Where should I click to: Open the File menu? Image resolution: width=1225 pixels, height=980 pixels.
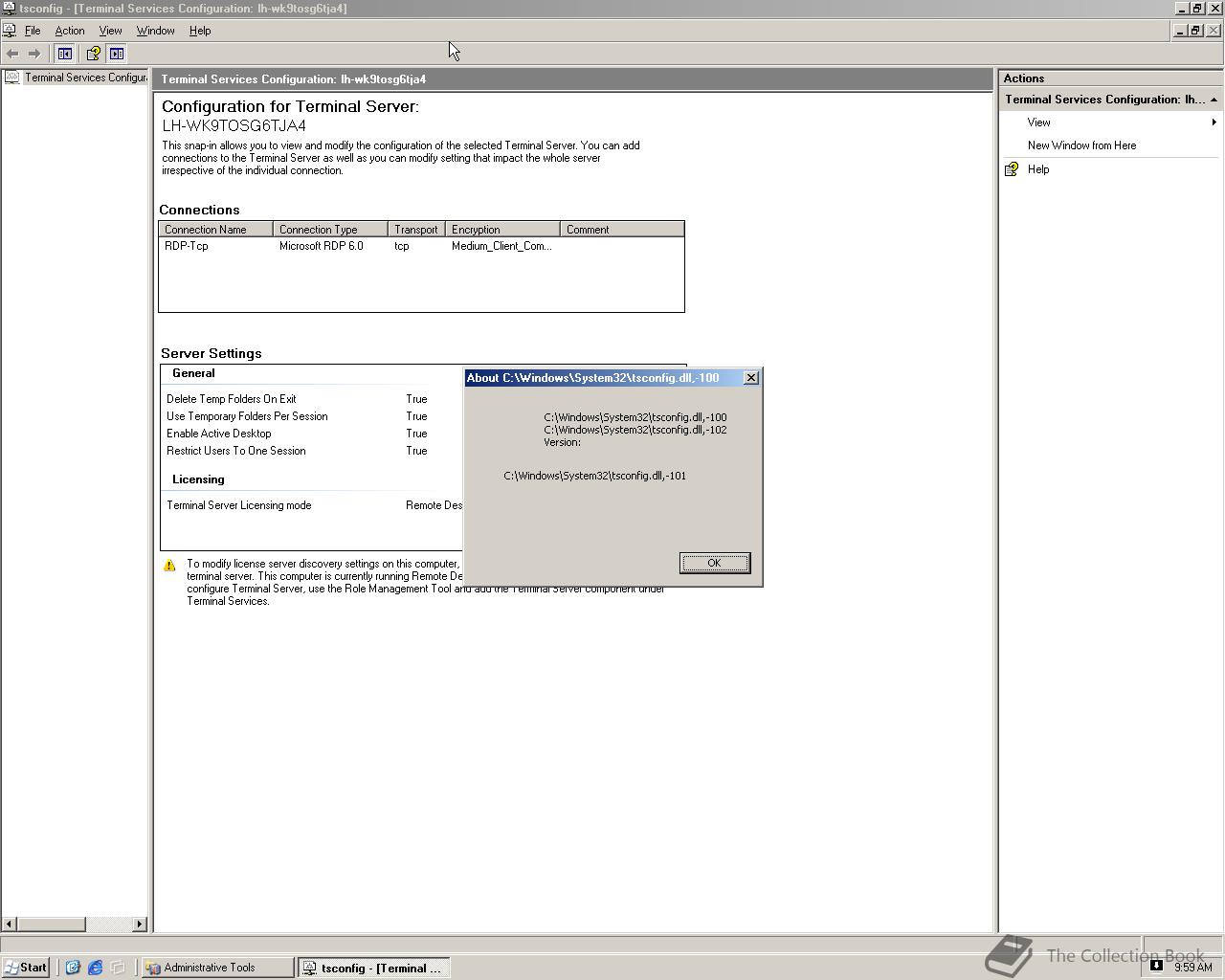33,31
